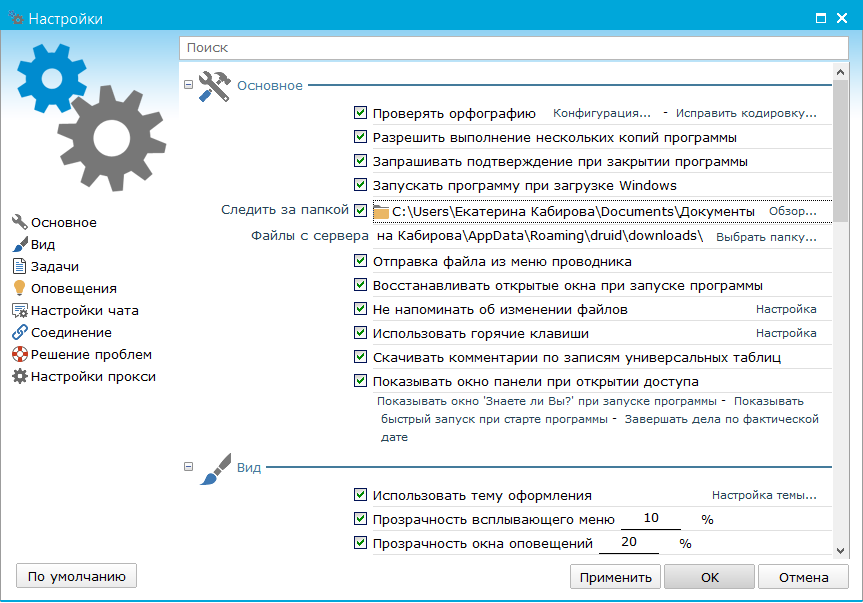Go to Решение проблем section label
This screenshot has width=863, height=603.
[91, 355]
